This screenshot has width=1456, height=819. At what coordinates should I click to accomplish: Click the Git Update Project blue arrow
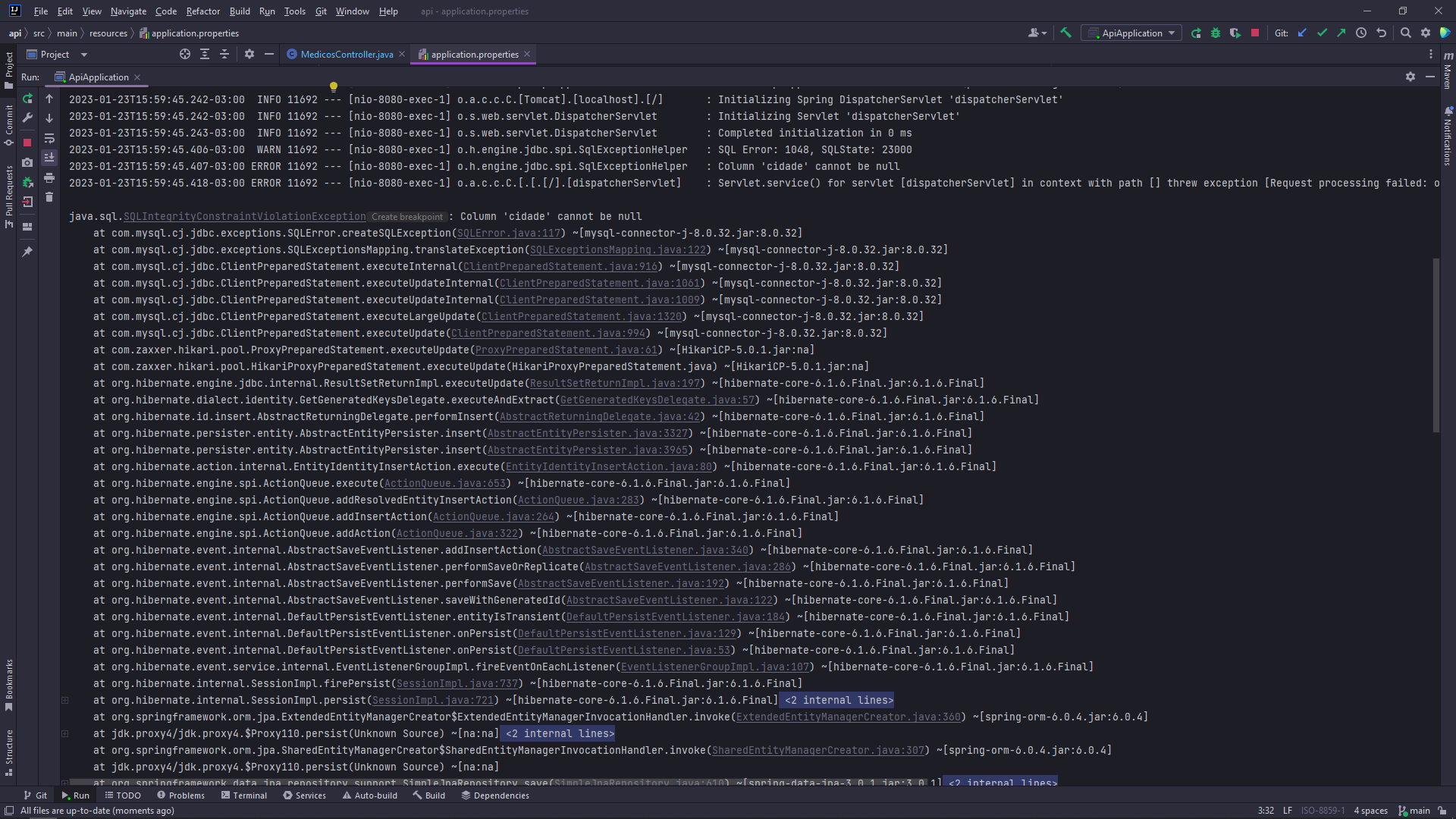pyautogui.click(x=1302, y=33)
